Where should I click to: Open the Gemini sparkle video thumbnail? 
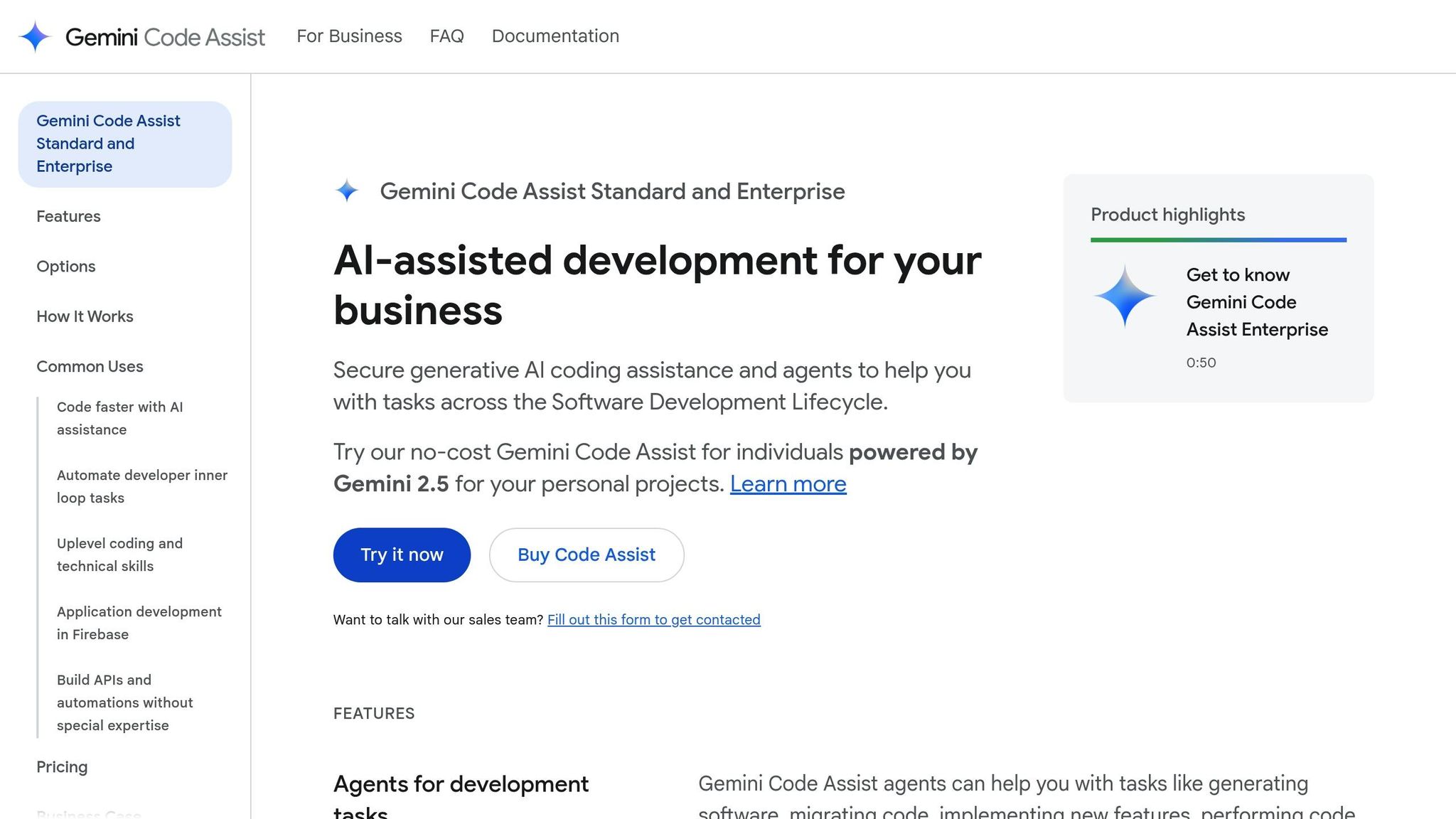point(1125,296)
